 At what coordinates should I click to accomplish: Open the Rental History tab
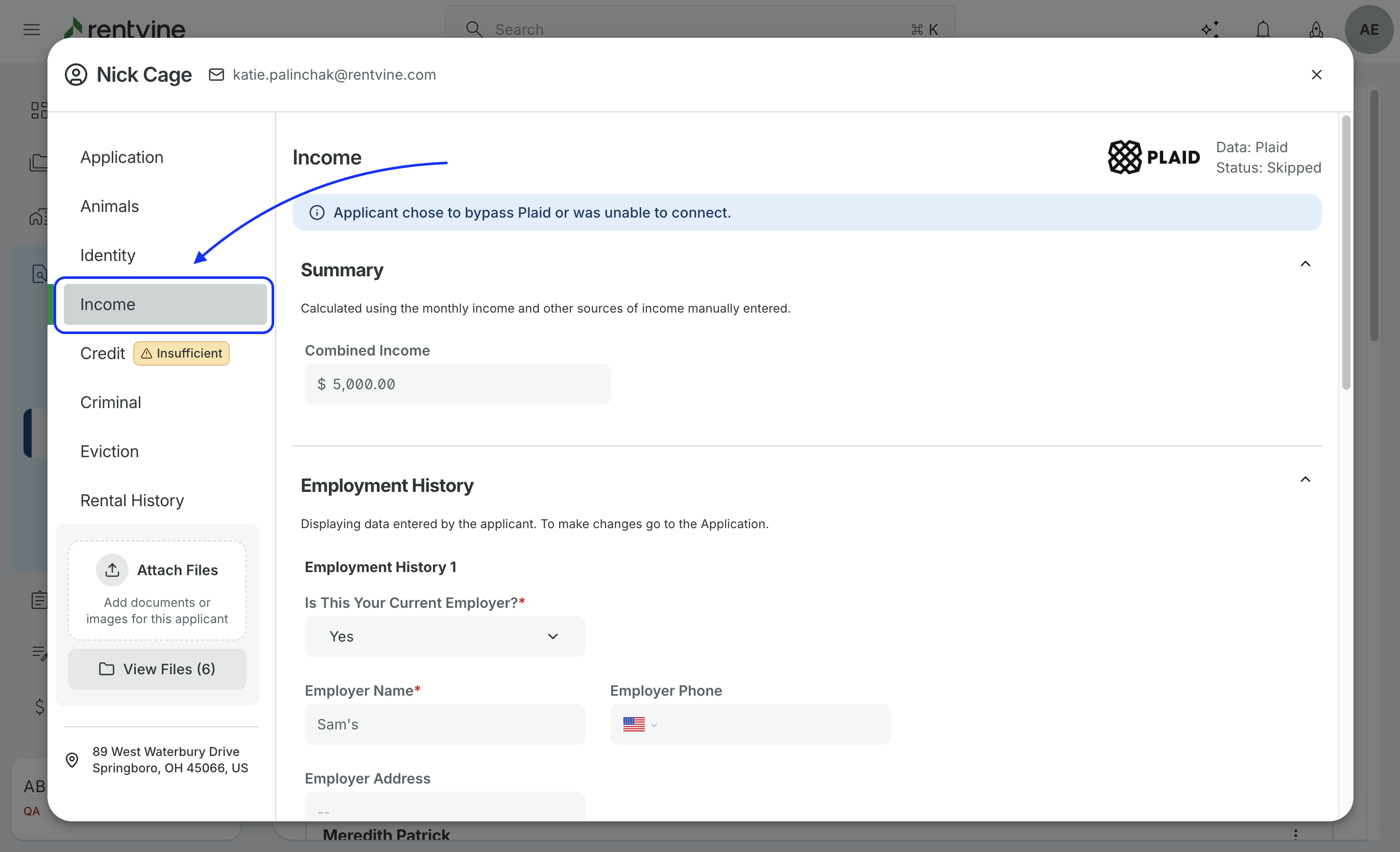point(132,500)
